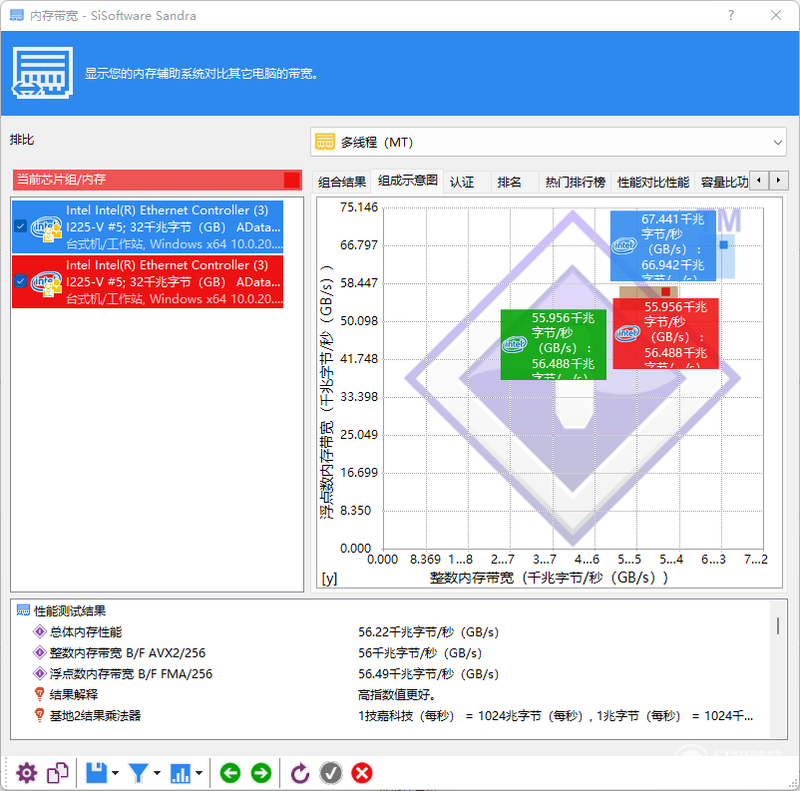The height and width of the screenshot is (791, 800).
Task: Click the red X cancel icon
Action: point(362,773)
